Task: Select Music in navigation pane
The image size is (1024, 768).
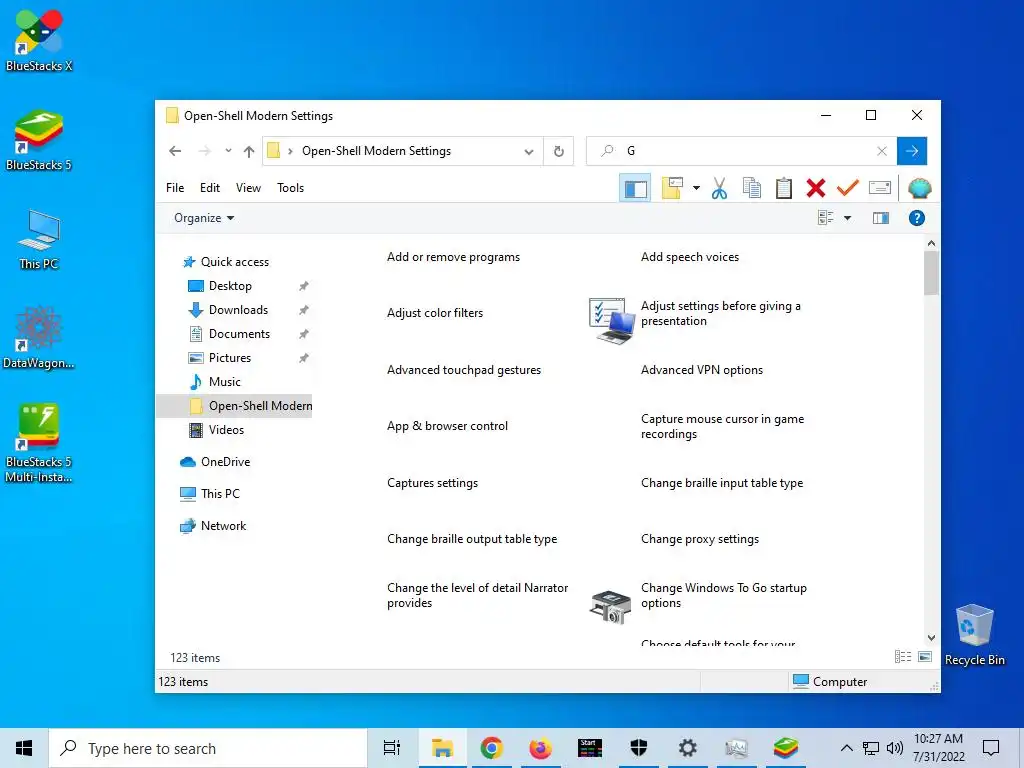Action: coord(216,382)
